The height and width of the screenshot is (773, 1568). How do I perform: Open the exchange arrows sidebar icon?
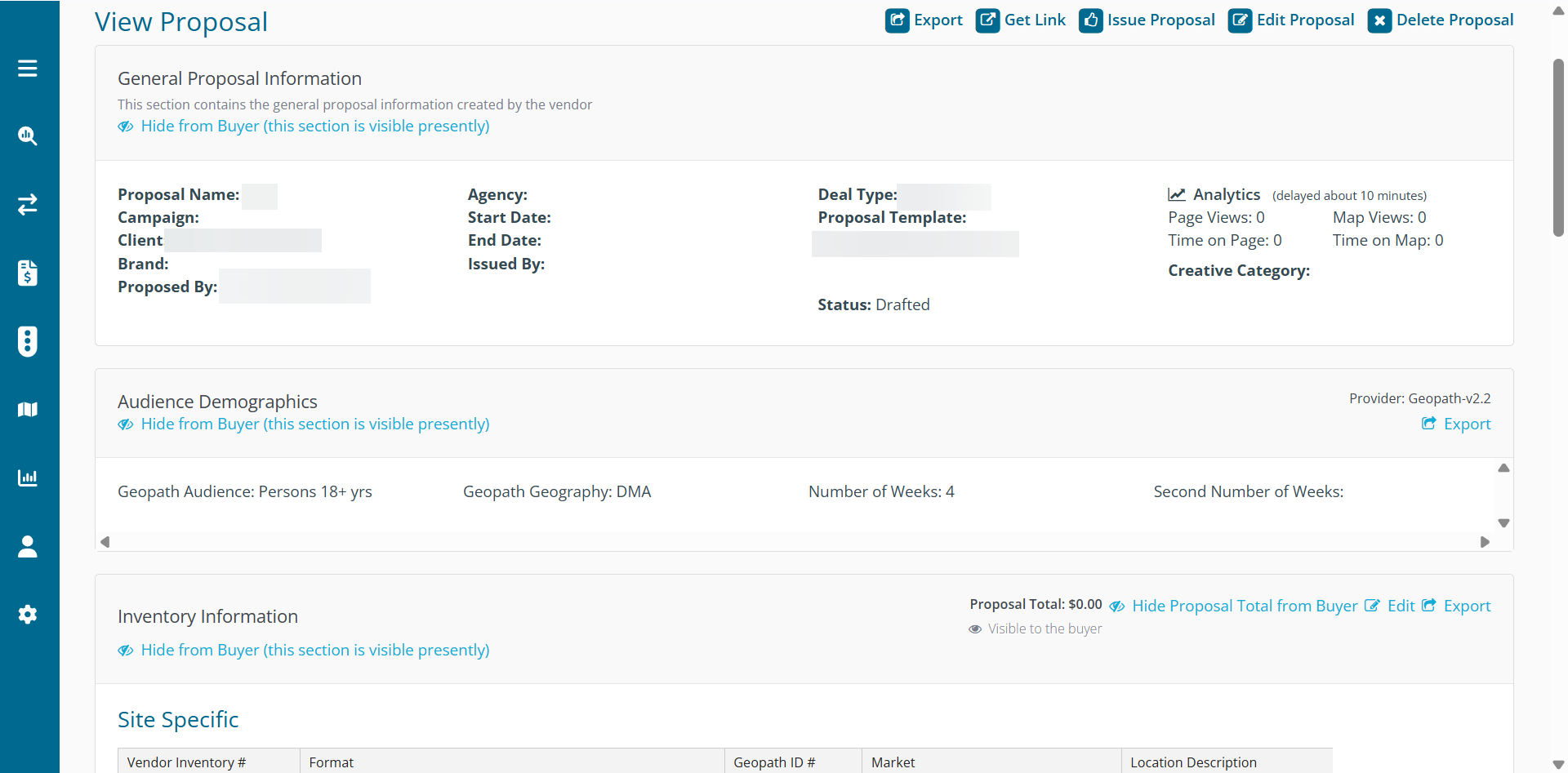pyautogui.click(x=28, y=204)
